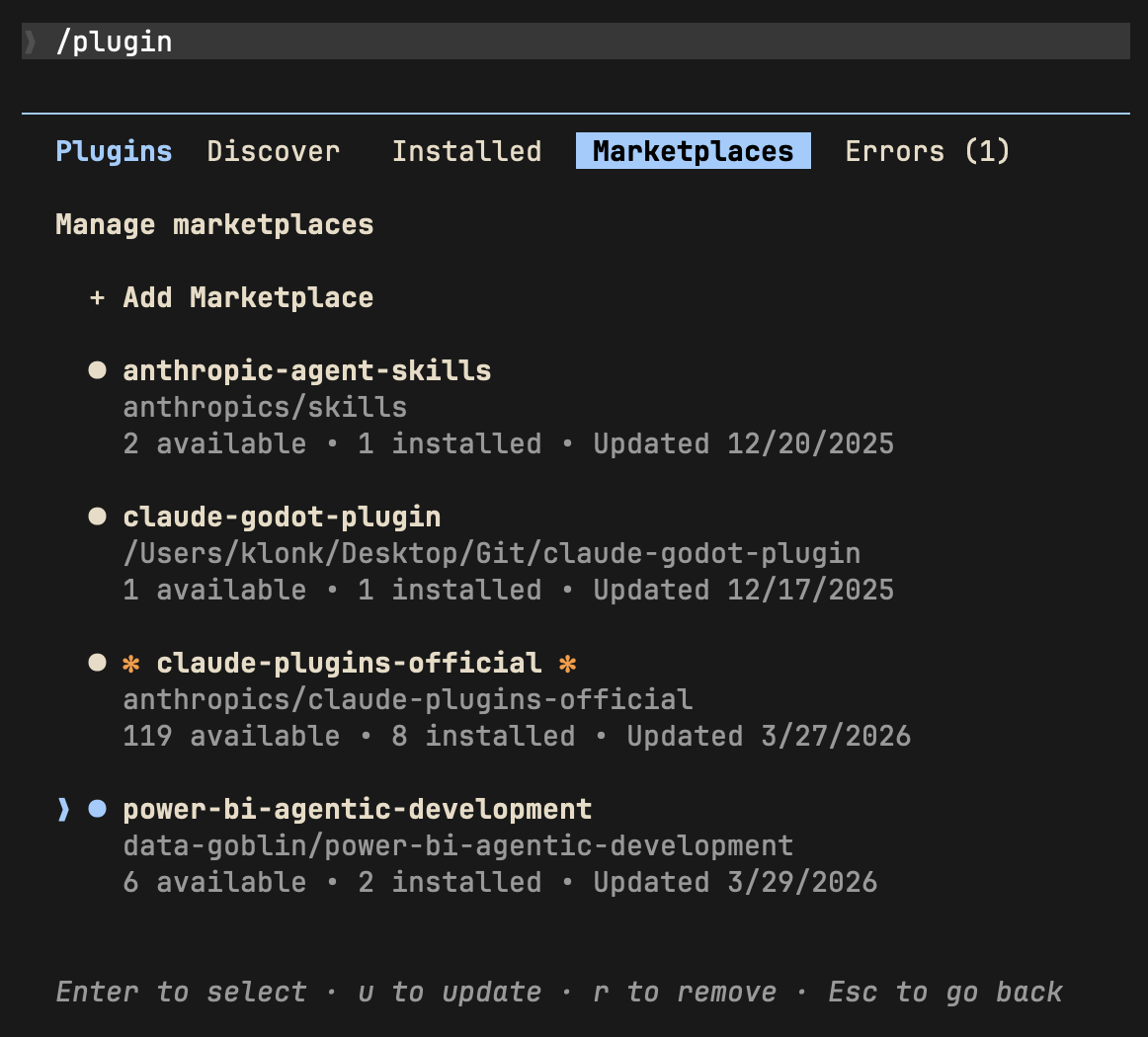The height and width of the screenshot is (1037, 1148).
Task: Switch to the Discover tab
Action: click(x=273, y=151)
